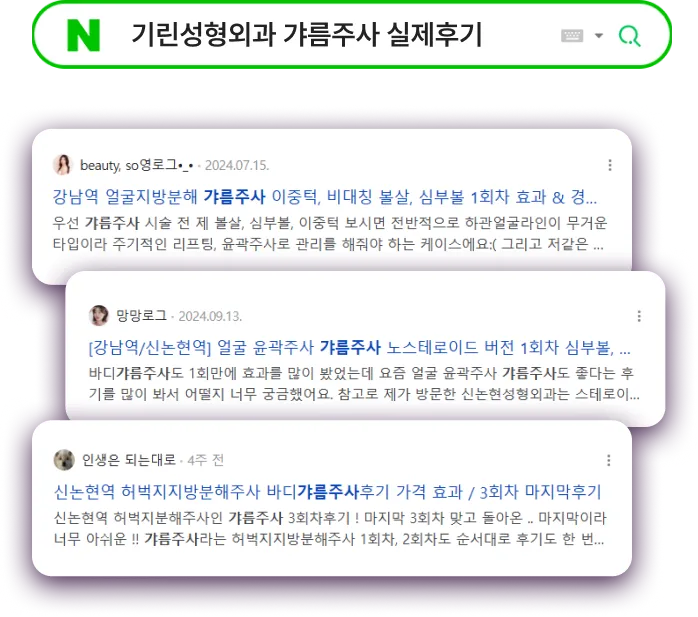Viewport: 698px width, 617px height.
Task: Click 망망로그 profile avatar
Action: 99,316
